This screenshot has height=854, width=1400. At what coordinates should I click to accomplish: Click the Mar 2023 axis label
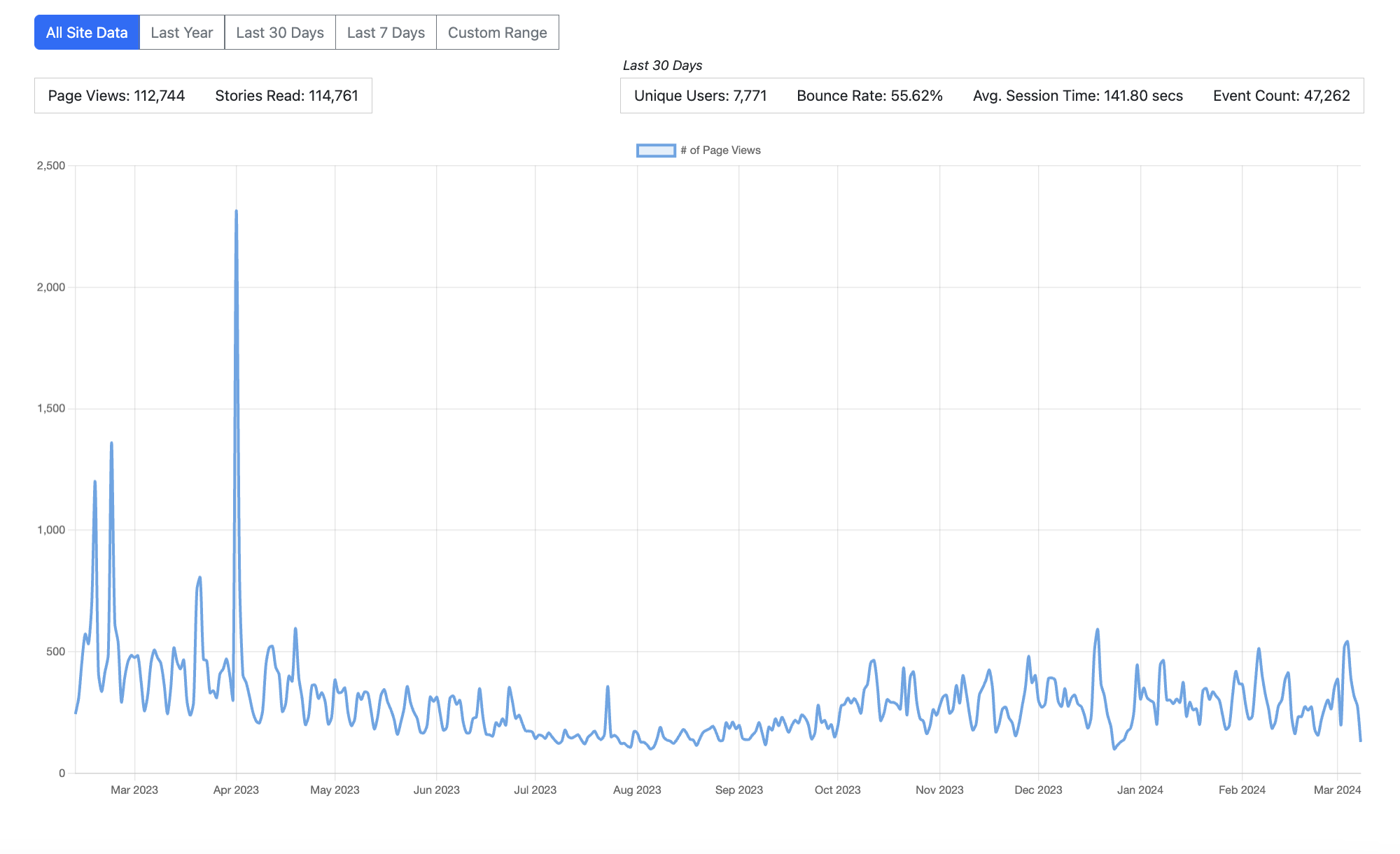point(134,790)
